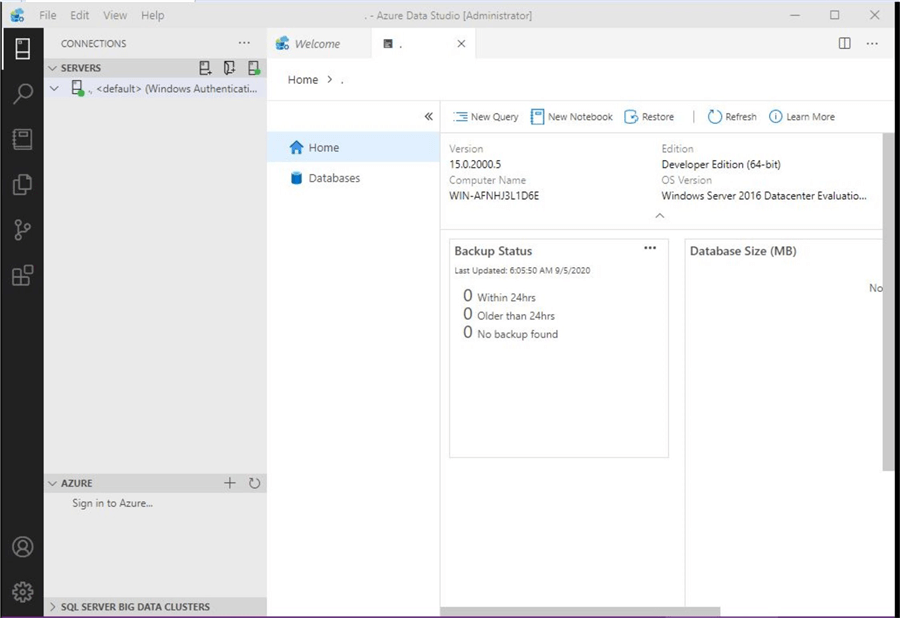
Task: Open the Search activity bar icon
Action: (x=22, y=94)
